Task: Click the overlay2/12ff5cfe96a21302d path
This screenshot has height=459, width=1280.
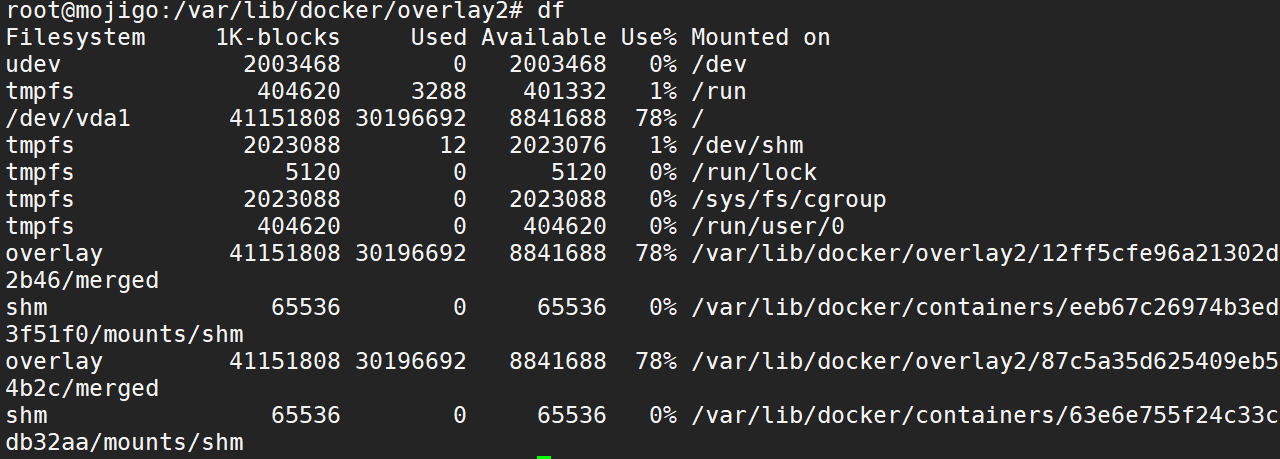Action: (985, 254)
